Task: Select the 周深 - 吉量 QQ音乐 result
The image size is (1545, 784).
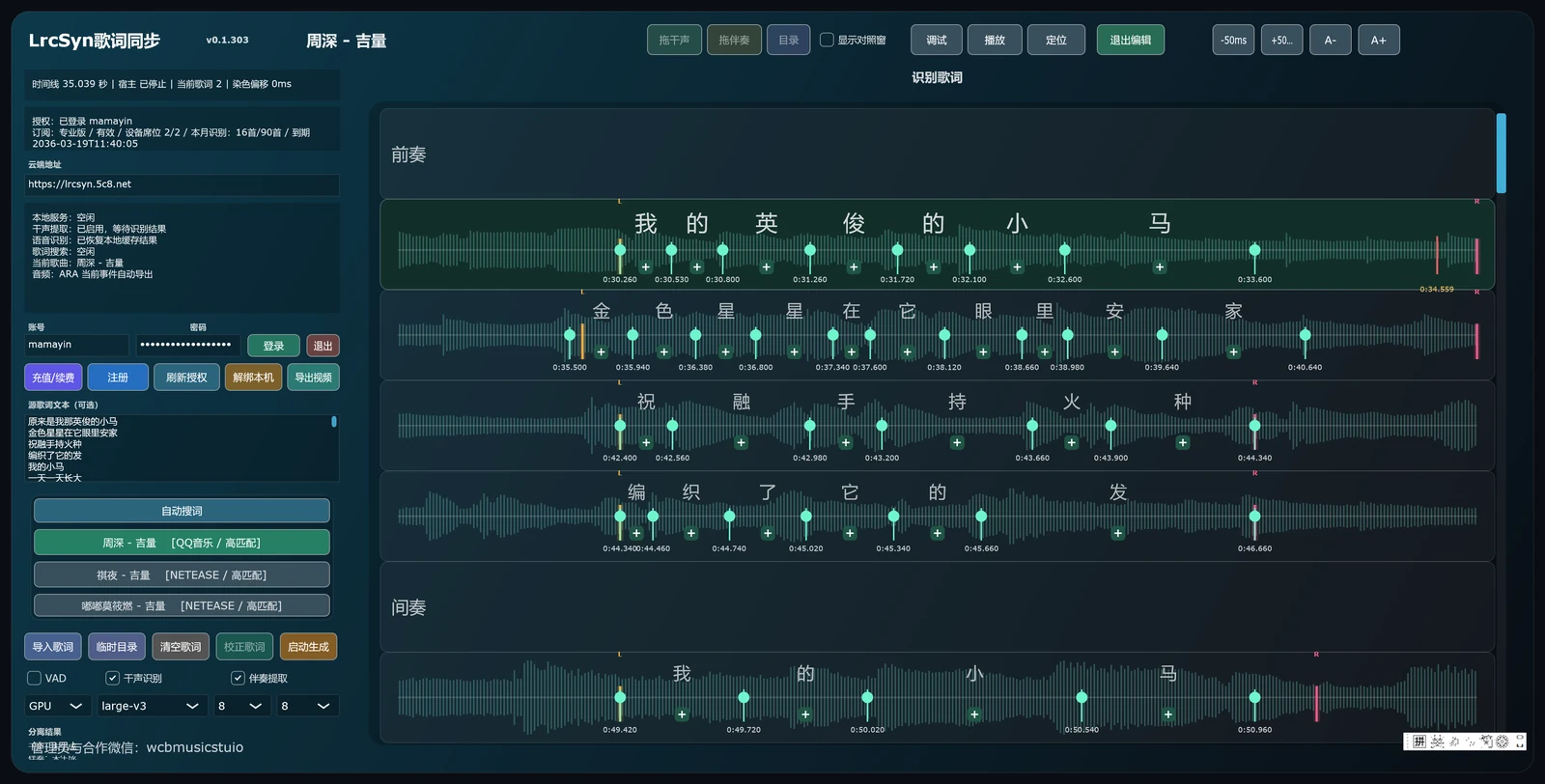Action: click(x=182, y=543)
